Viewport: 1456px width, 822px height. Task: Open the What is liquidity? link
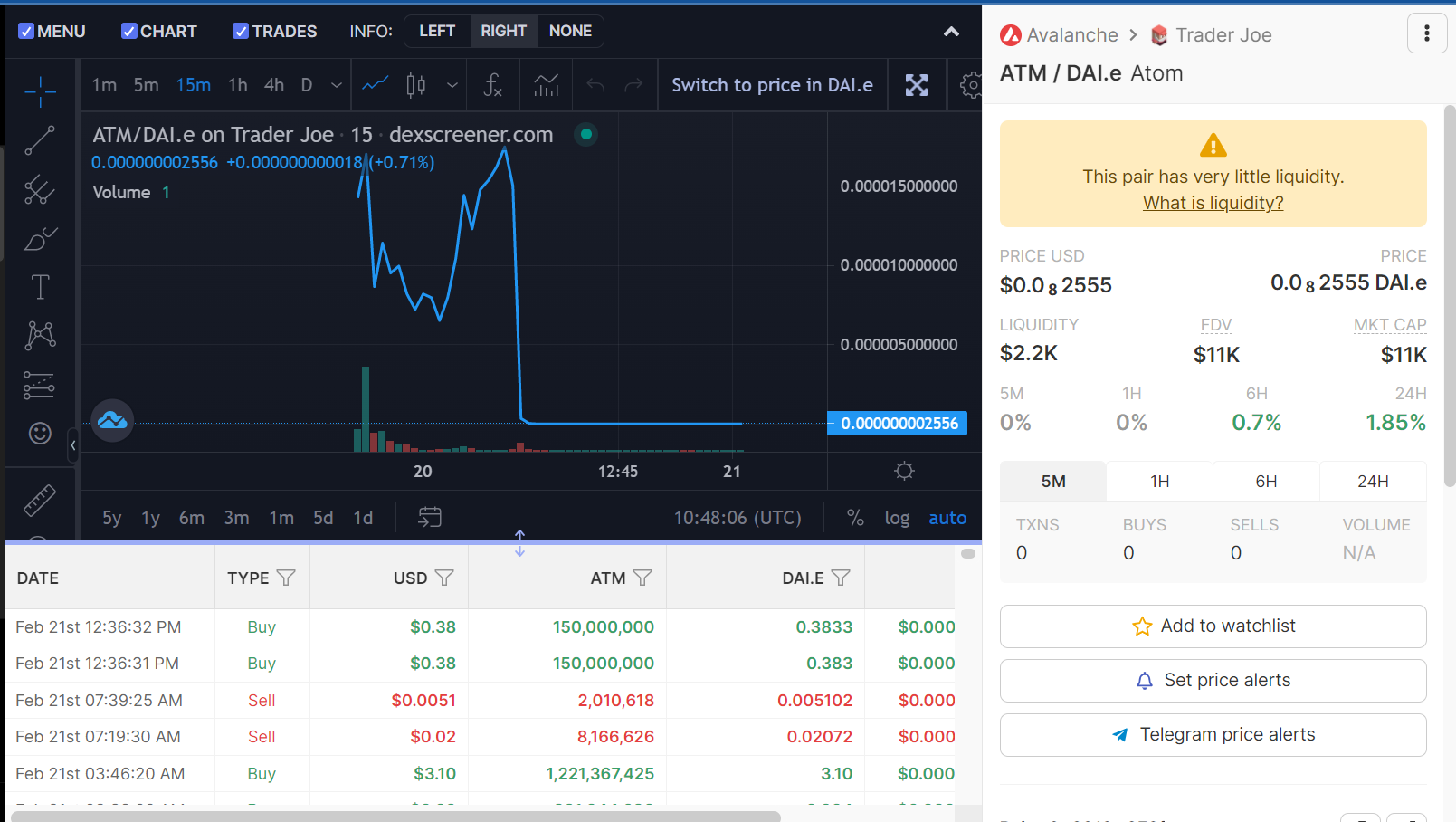(x=1213, y=203)
